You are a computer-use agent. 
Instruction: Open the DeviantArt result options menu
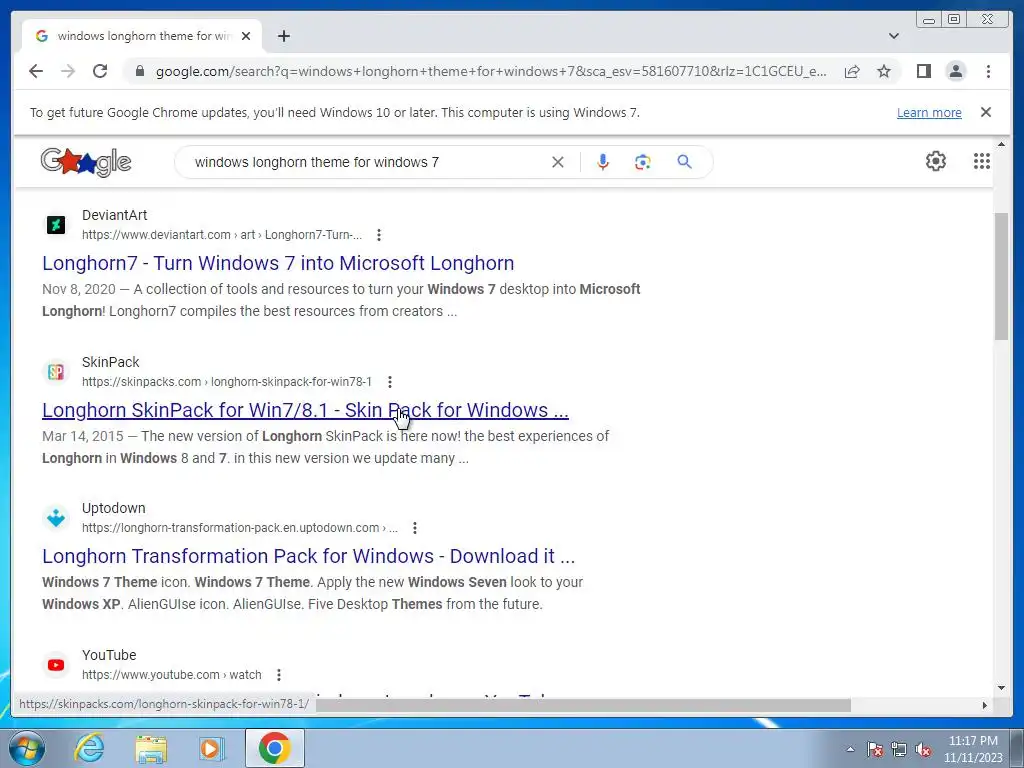click(x=379, y=235)
